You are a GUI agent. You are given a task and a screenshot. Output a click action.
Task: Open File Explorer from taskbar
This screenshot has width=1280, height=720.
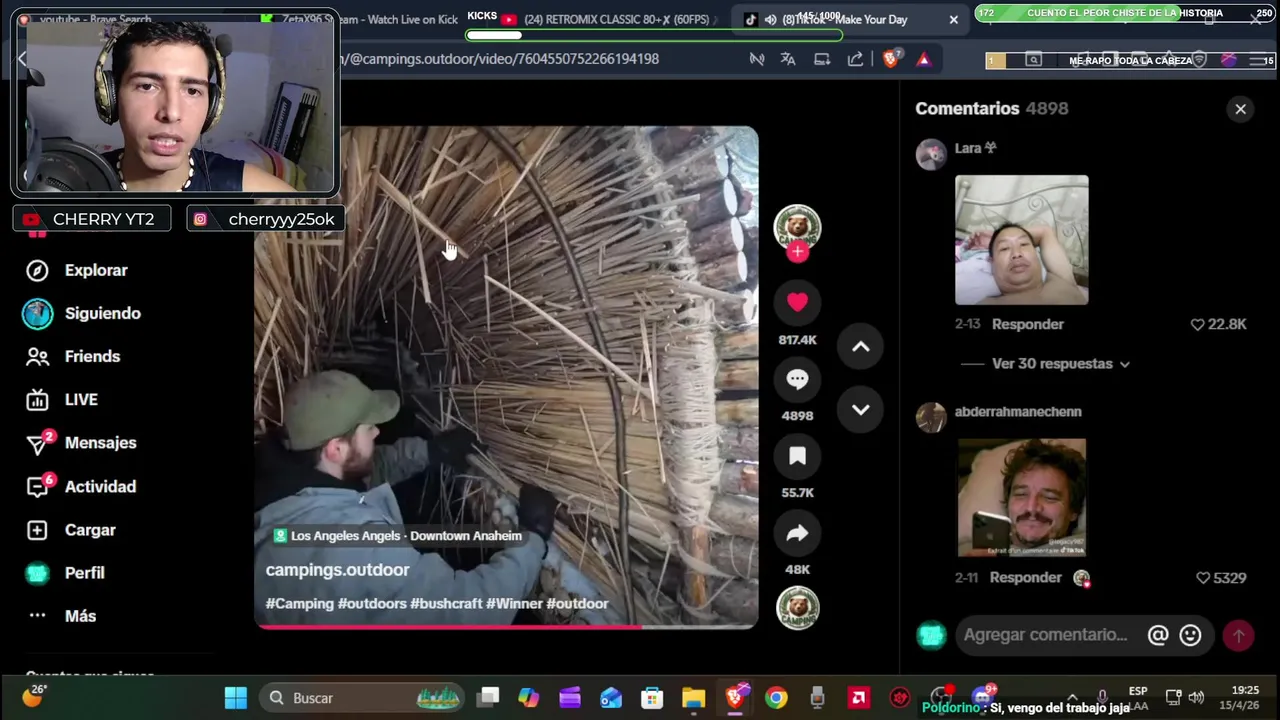coord(693,698)
